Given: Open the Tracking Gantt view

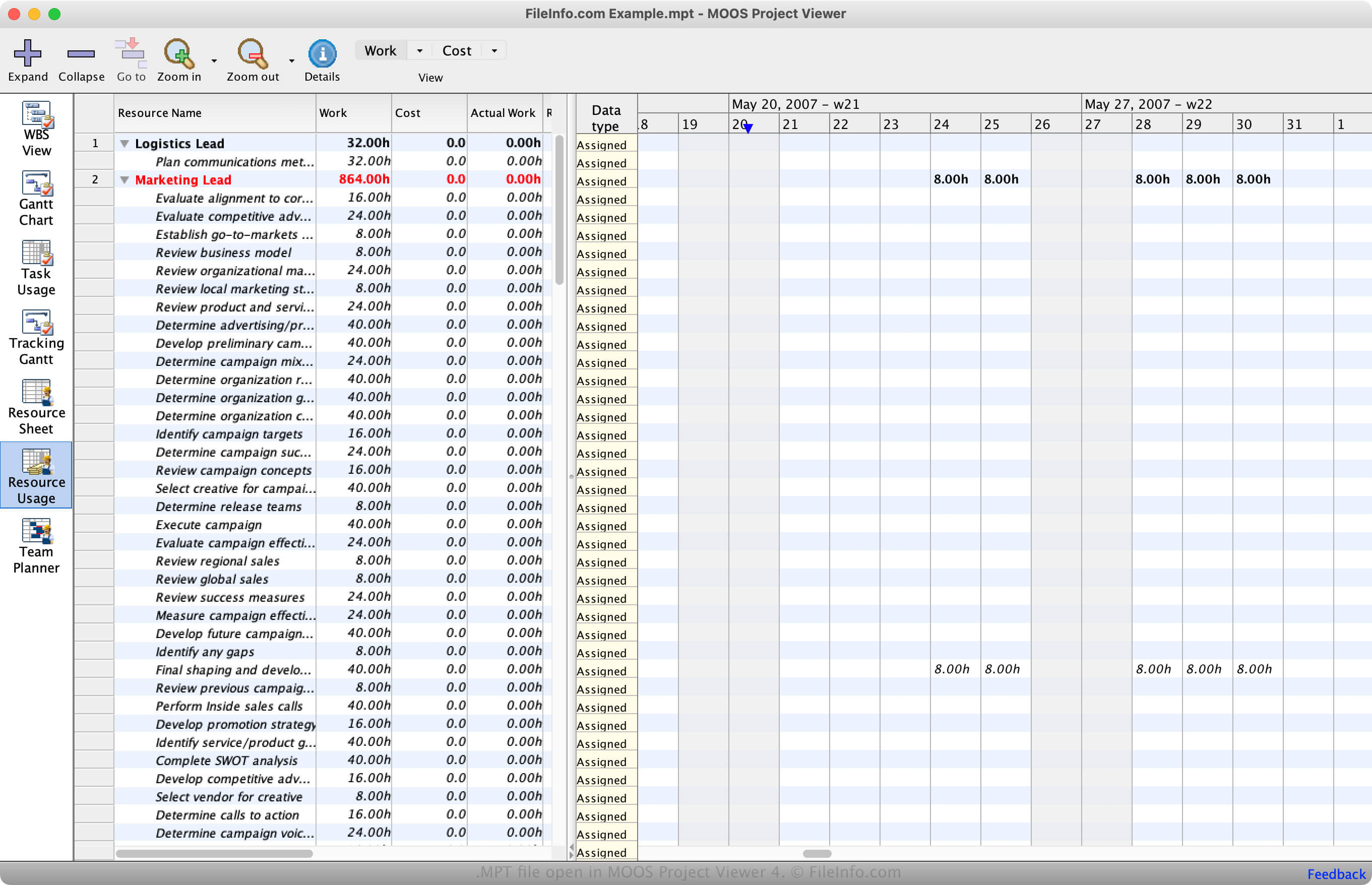Looking at the screenshot, I should (x=36, y=337).
